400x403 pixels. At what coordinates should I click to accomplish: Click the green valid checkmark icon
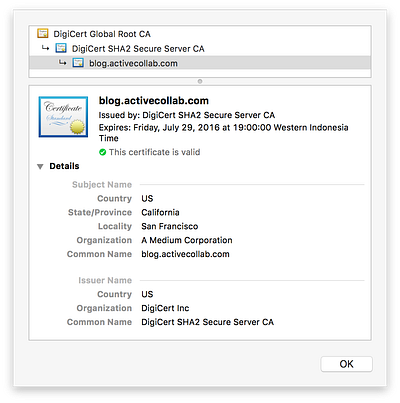tap(102, 152)
